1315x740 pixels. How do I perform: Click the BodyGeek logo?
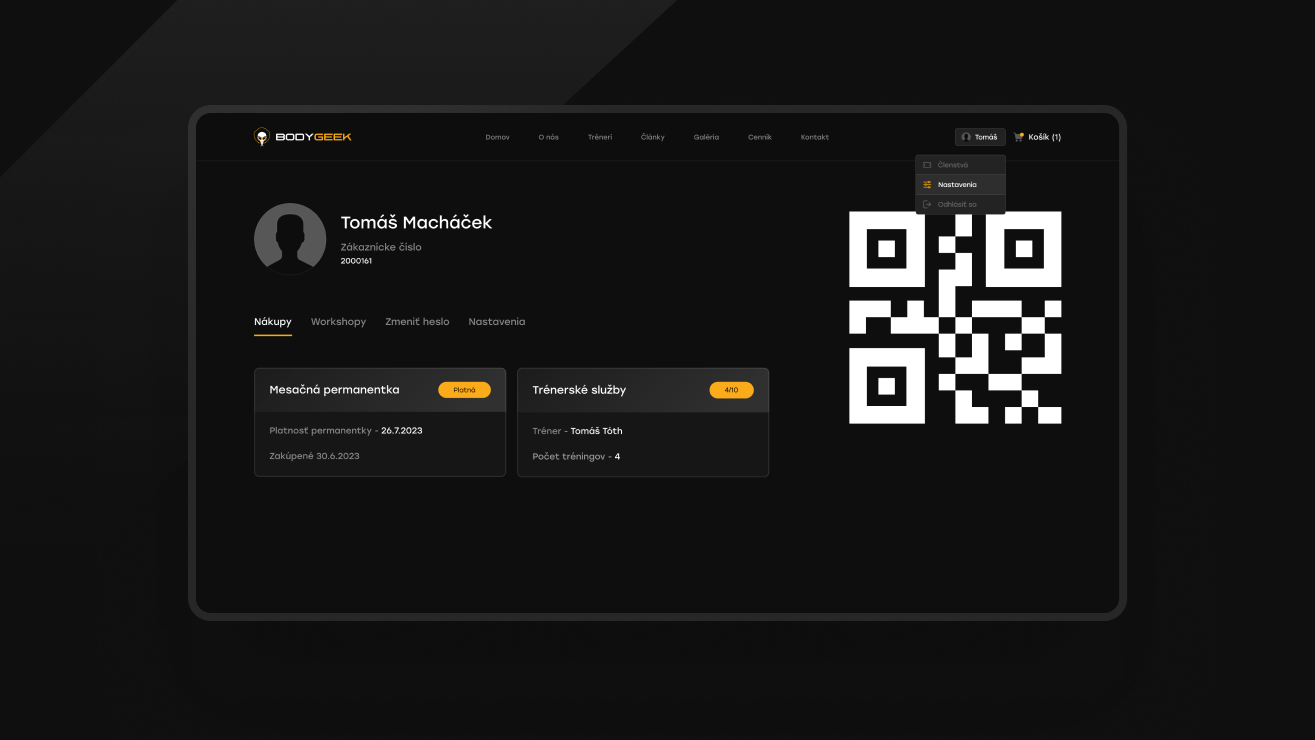pyautogui.click(x=303, y=137)
